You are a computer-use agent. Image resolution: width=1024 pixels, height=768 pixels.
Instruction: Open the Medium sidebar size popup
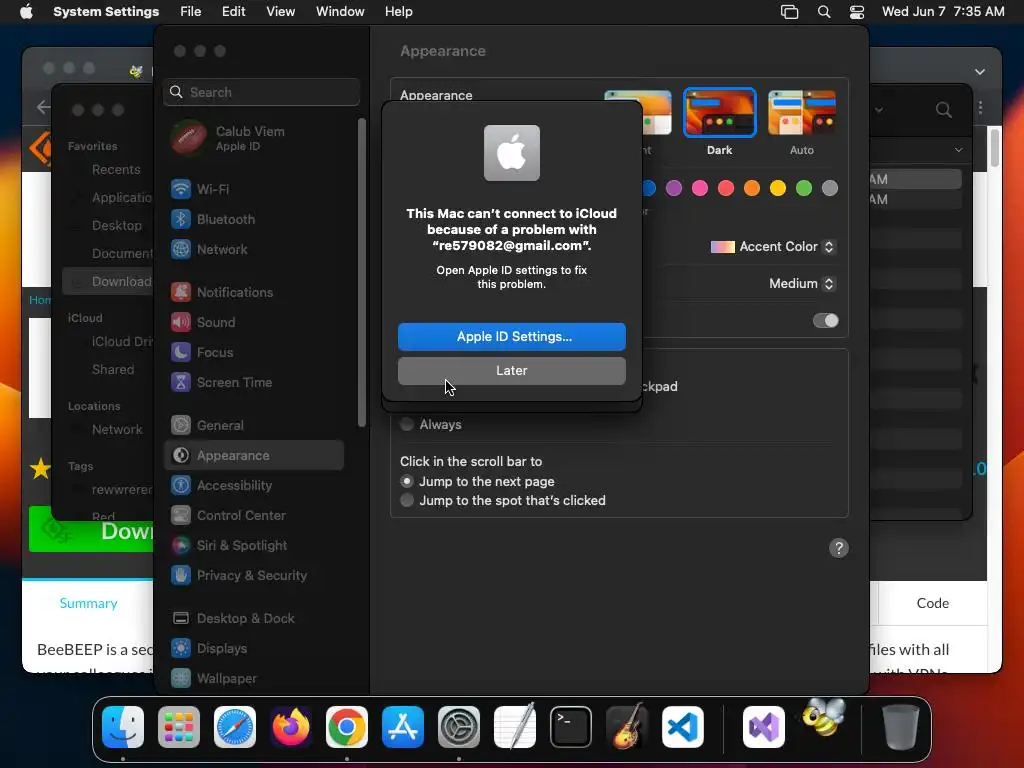(x=803, y=283)
